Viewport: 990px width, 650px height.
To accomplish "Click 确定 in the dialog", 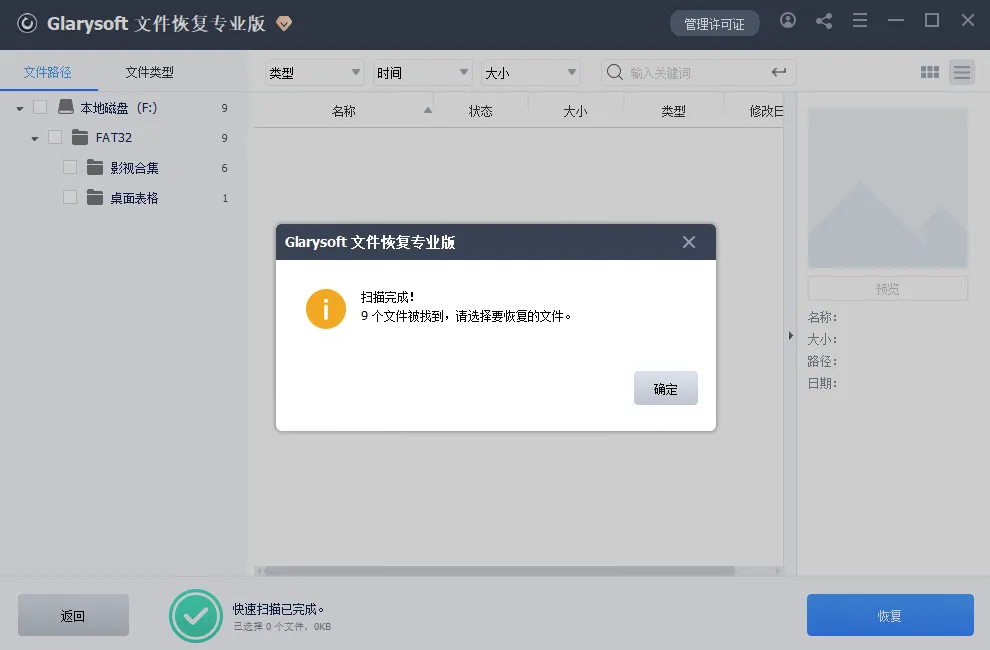I will click(665, 388).
